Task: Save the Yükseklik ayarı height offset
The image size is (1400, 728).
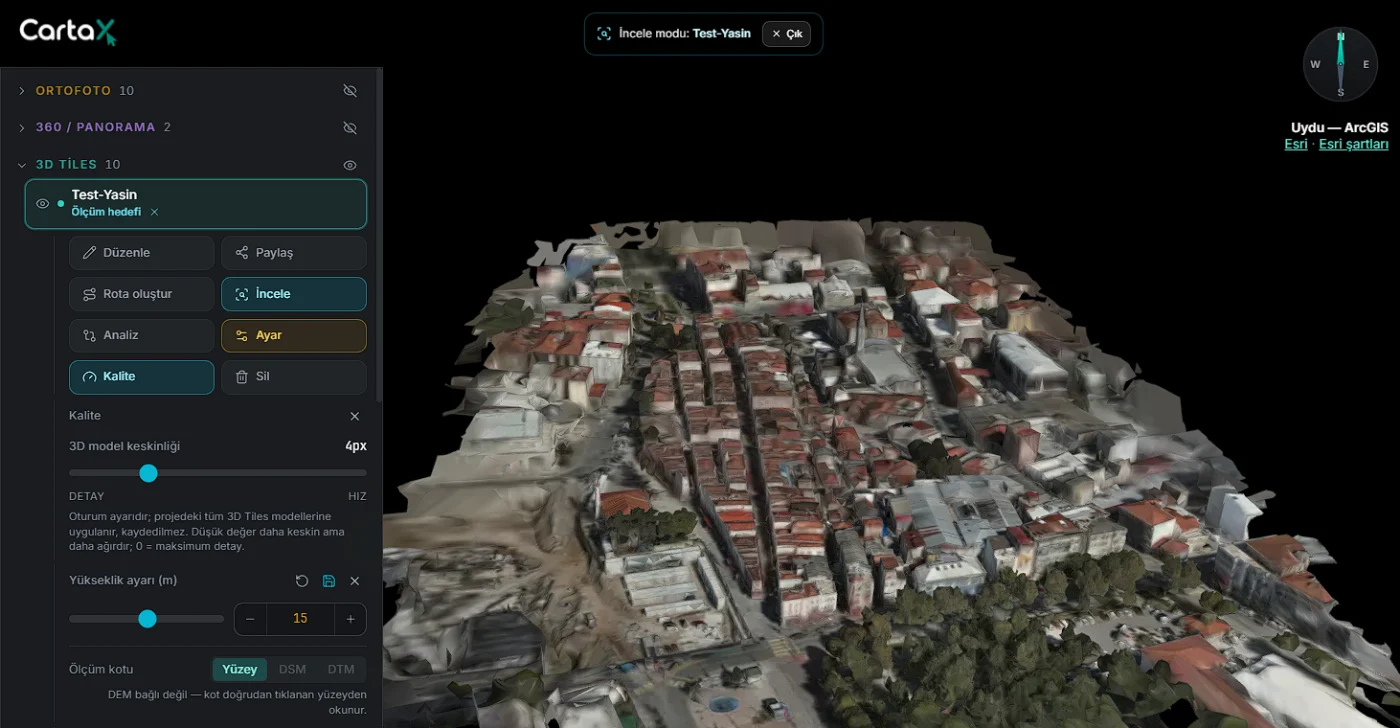Action: pos(328,581)
